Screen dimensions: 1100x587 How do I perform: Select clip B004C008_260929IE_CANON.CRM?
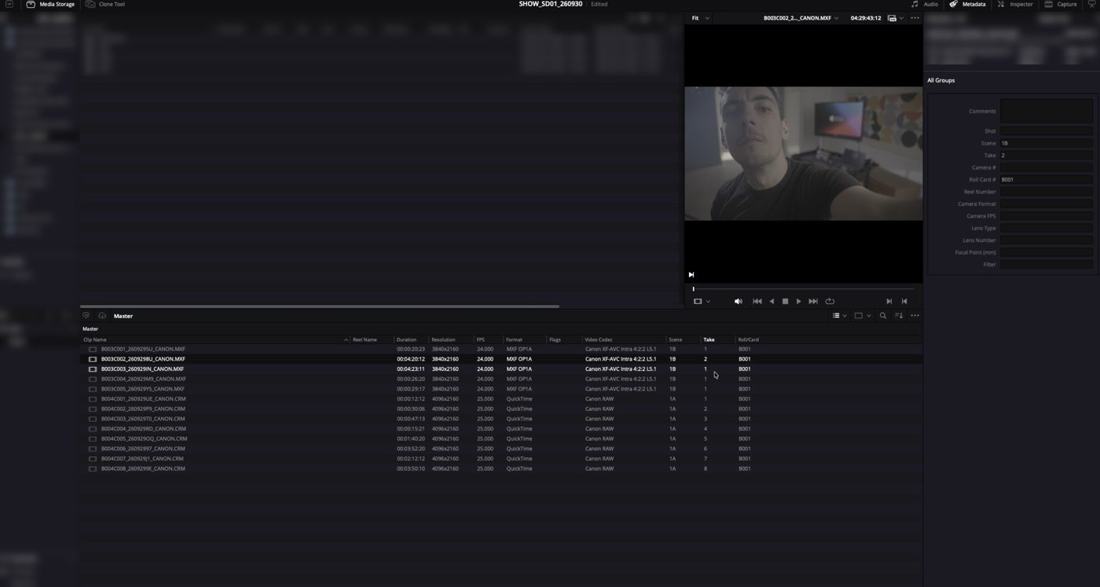pyautogui.click(x=143, y=468)
